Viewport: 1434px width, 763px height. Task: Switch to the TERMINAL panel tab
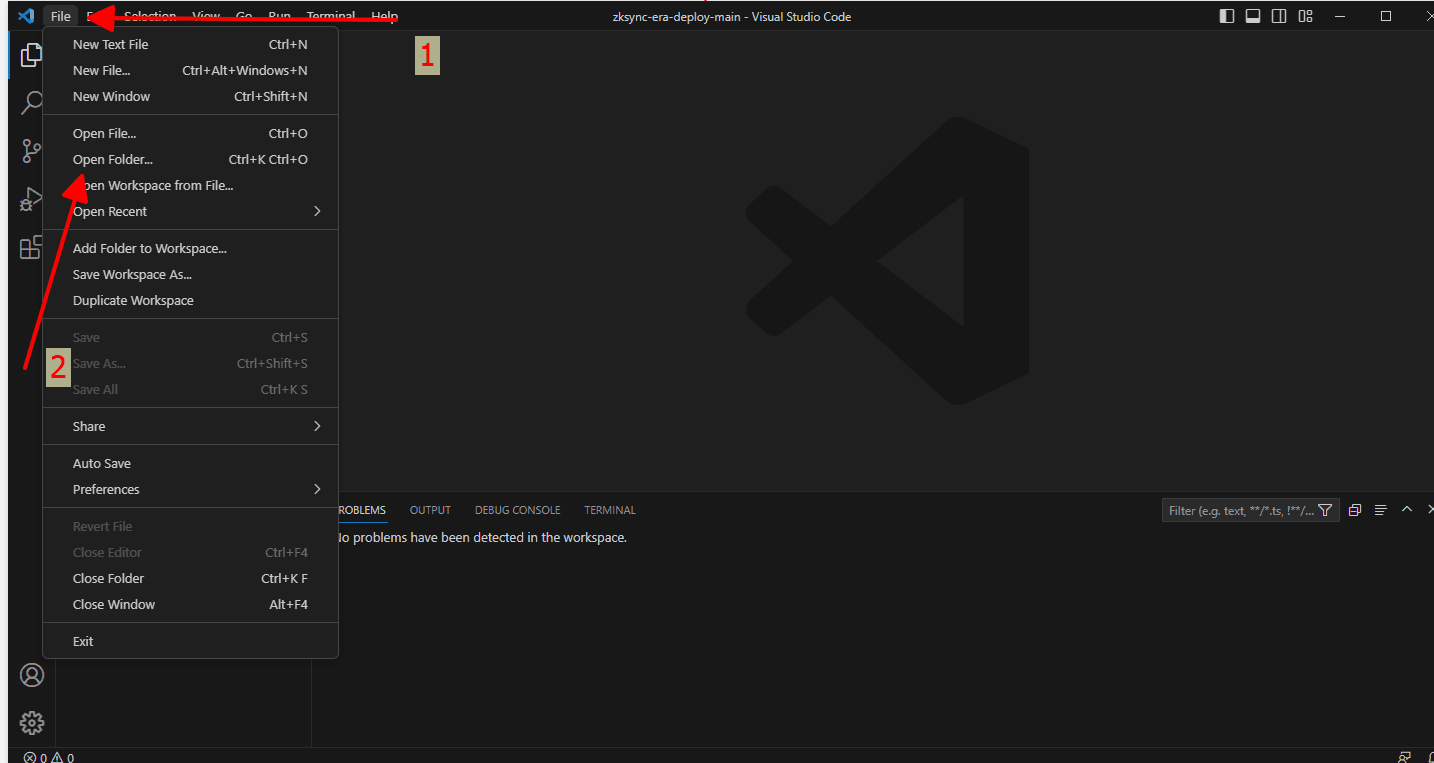(x=610, y=510)
